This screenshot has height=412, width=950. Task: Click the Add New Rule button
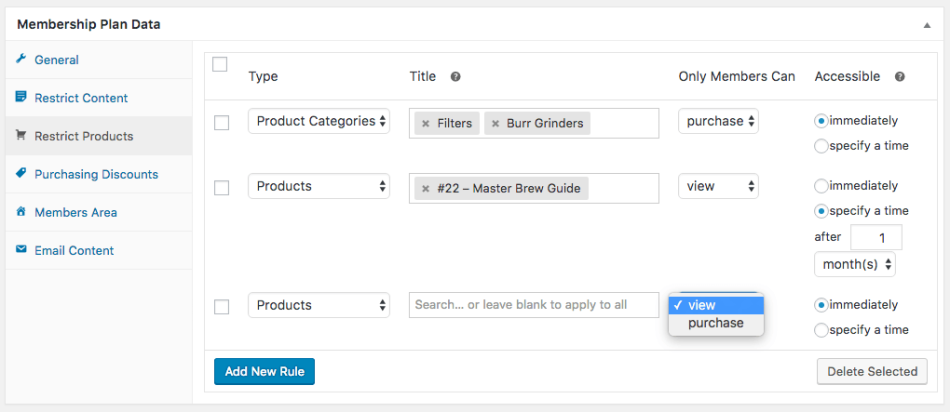click(x=264, y=371)
